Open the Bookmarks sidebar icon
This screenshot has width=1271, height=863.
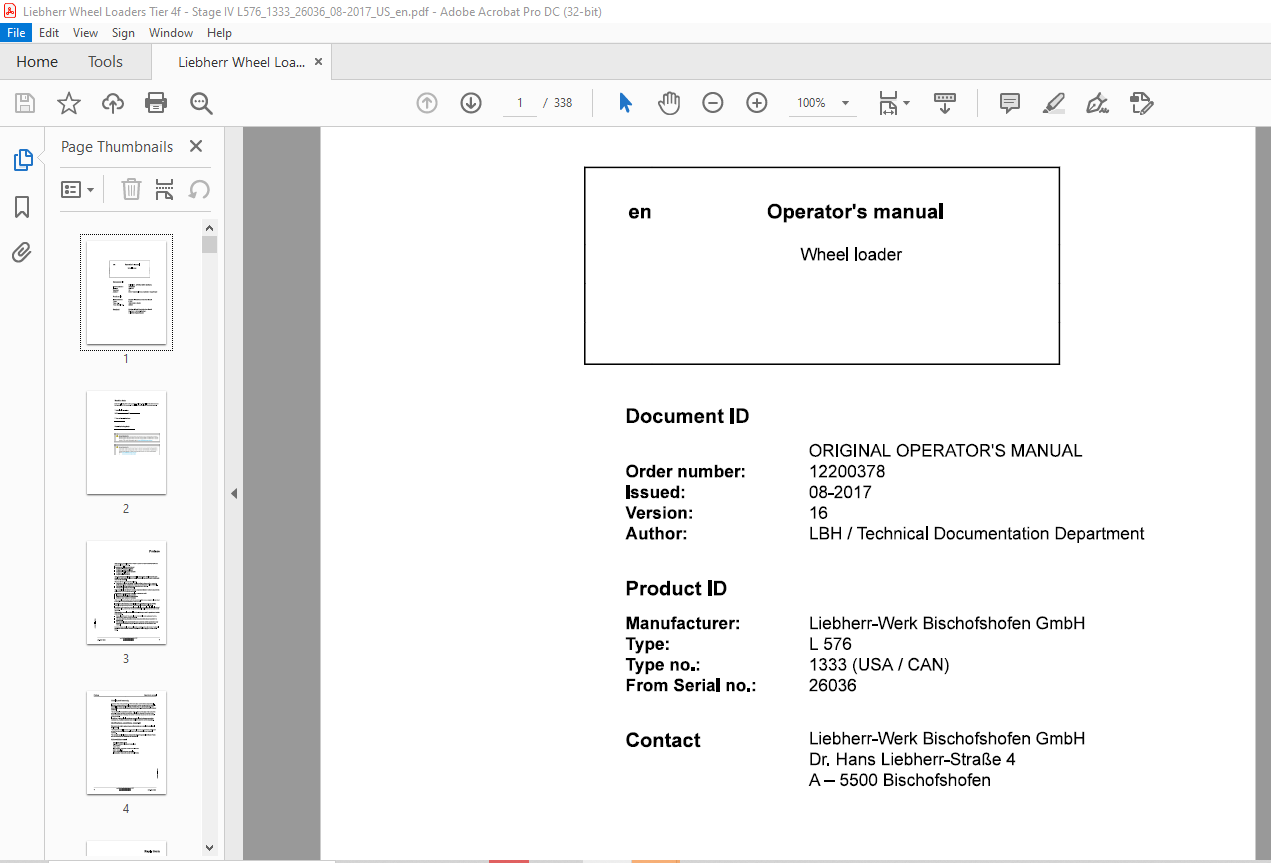(22, 207)
